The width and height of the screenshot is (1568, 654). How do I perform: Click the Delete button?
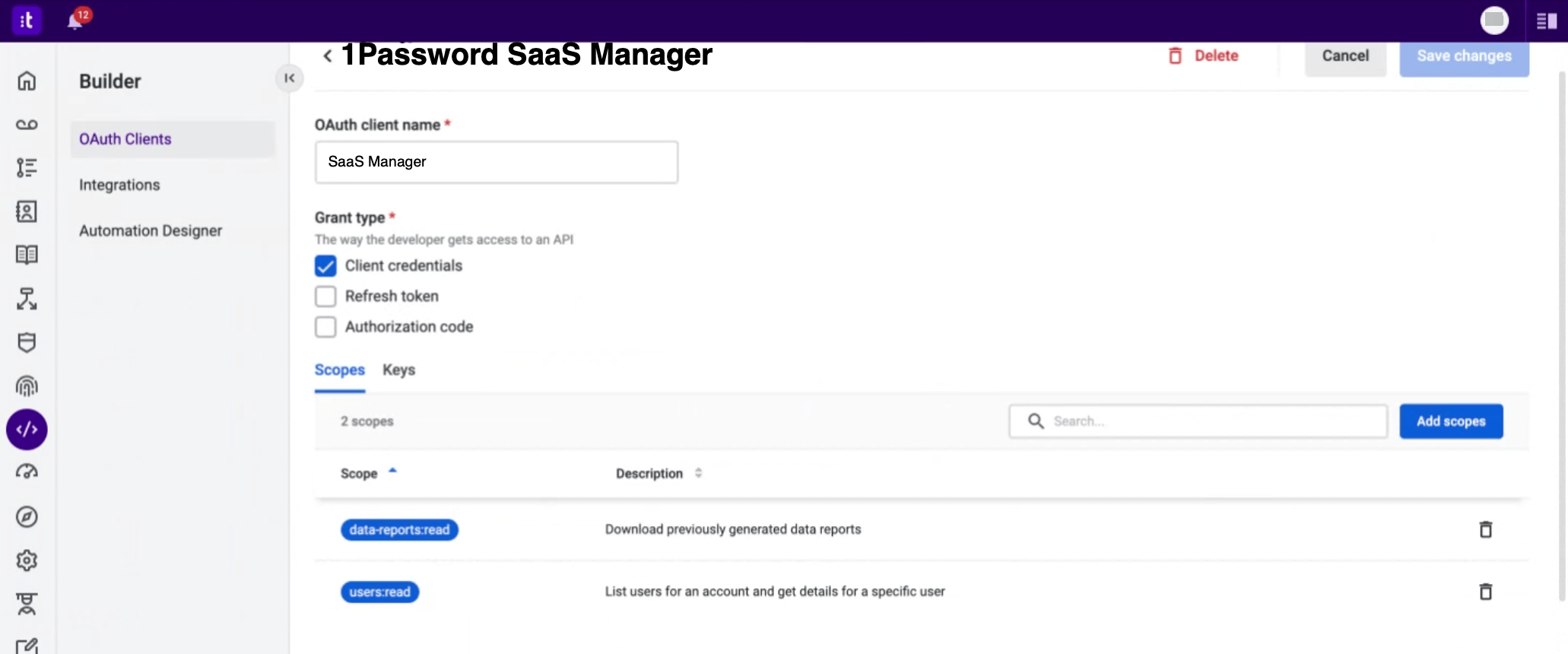(1204, 56)
